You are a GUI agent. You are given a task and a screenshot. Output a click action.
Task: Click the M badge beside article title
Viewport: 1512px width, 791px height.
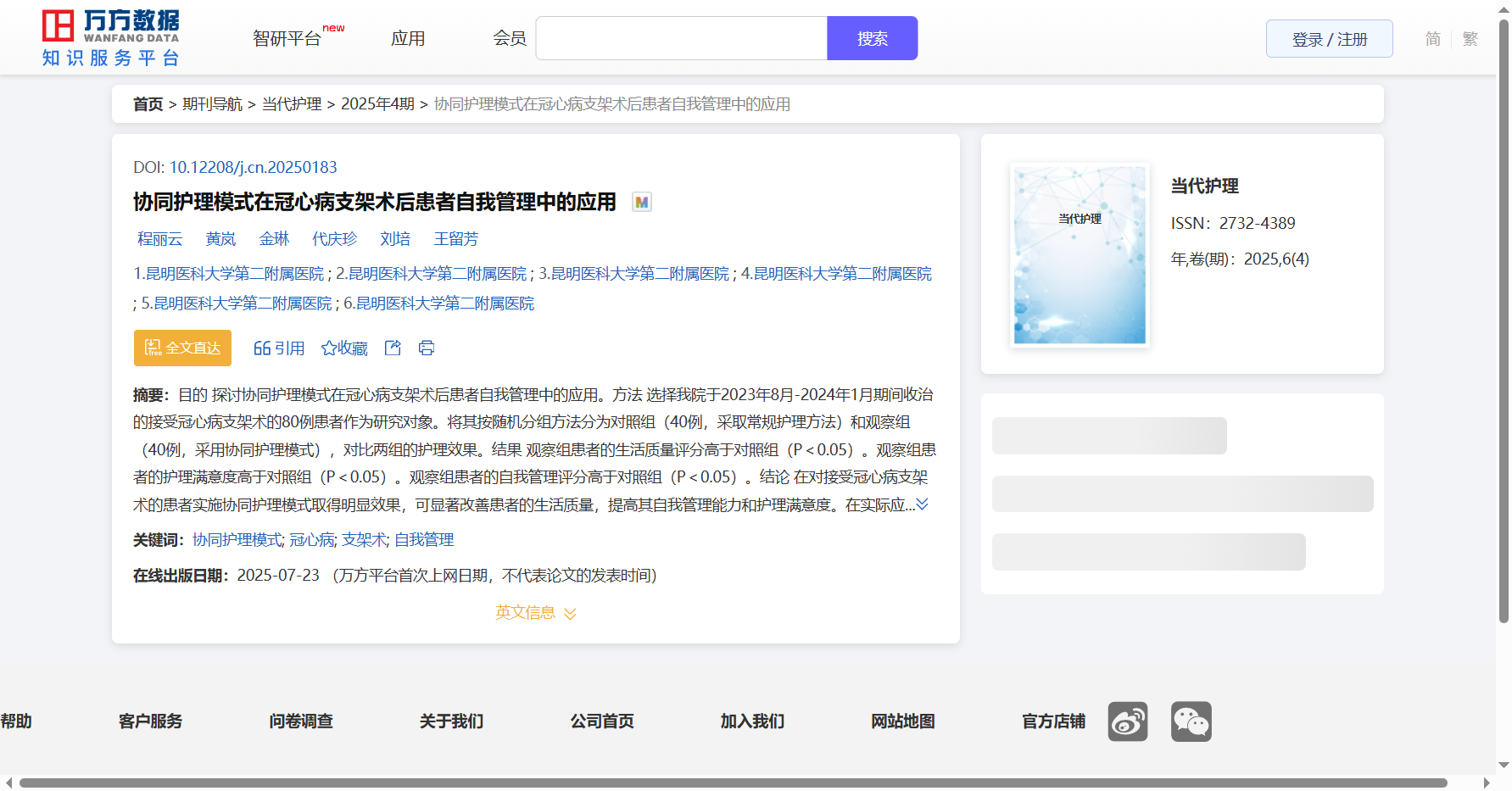click(642, 202)
